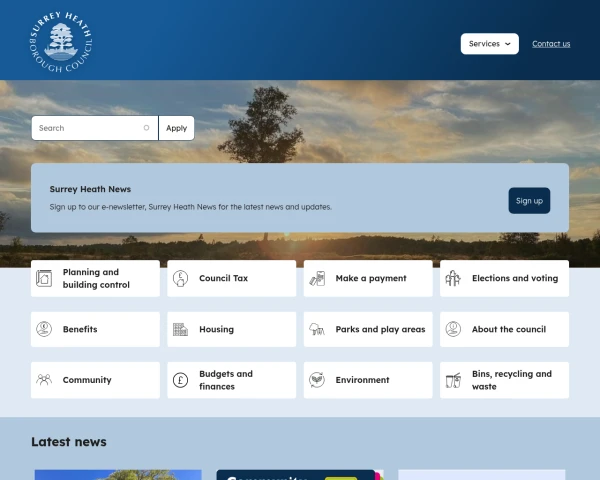Click the Benefits coin icon
Screen dimensions: 600x480
pos(44,329)
